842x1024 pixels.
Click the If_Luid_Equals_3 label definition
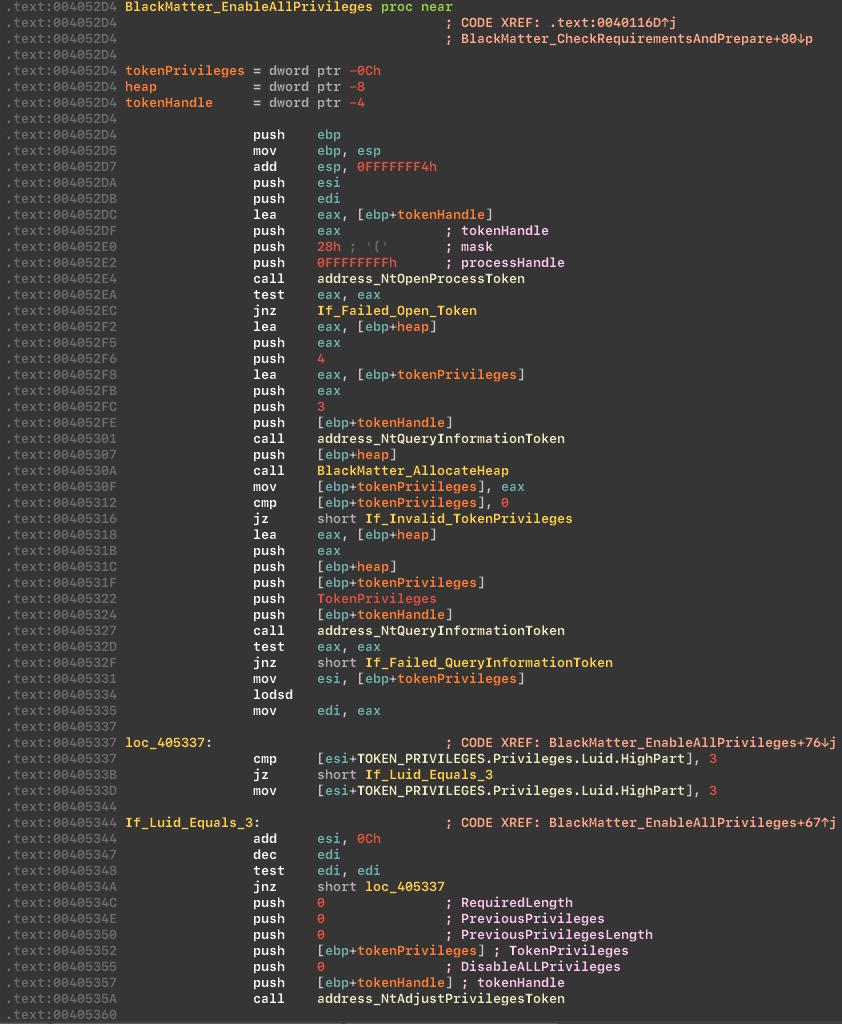tap(188, 823)
